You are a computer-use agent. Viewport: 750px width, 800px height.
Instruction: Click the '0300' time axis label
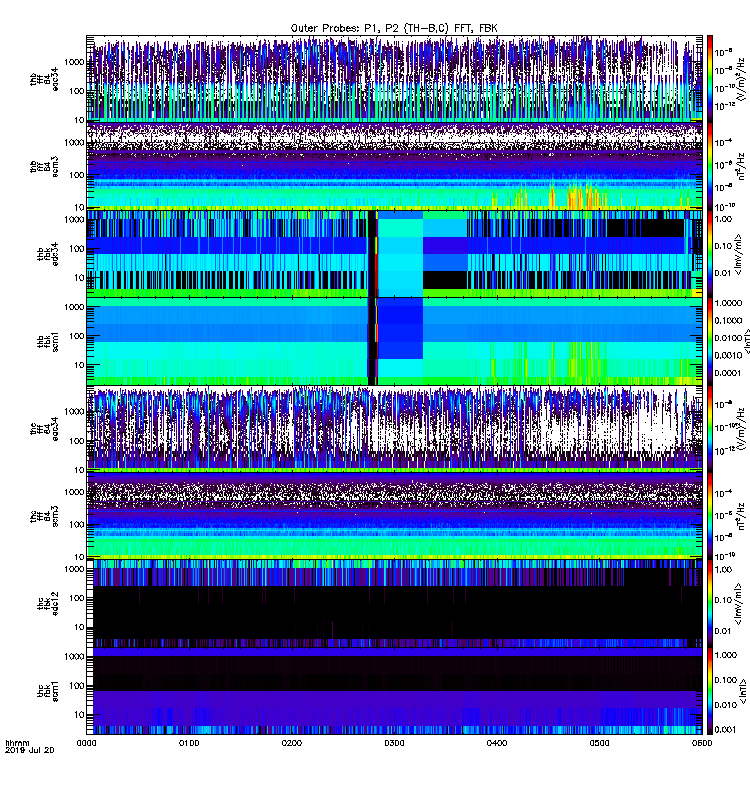click(394, 743)
